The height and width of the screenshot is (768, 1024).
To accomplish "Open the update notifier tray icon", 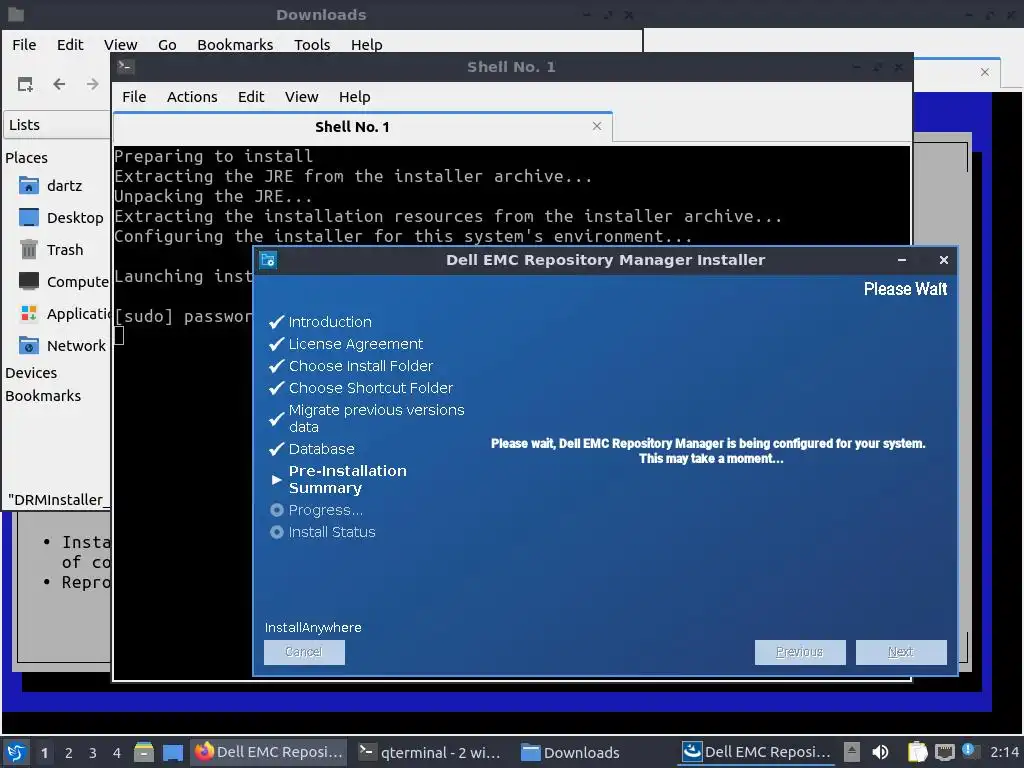I will coord(969,751).
